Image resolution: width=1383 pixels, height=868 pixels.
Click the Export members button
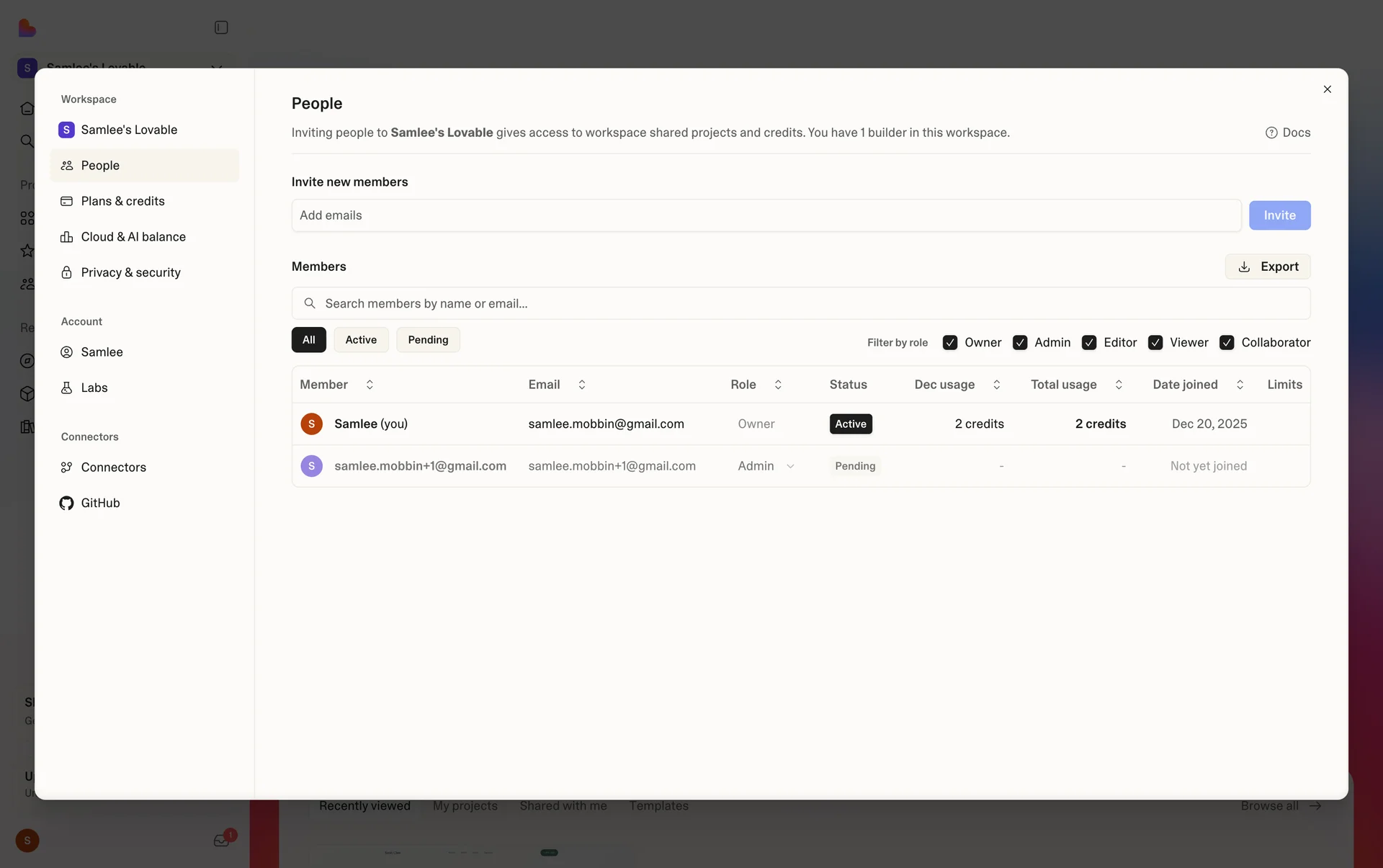1267,267
